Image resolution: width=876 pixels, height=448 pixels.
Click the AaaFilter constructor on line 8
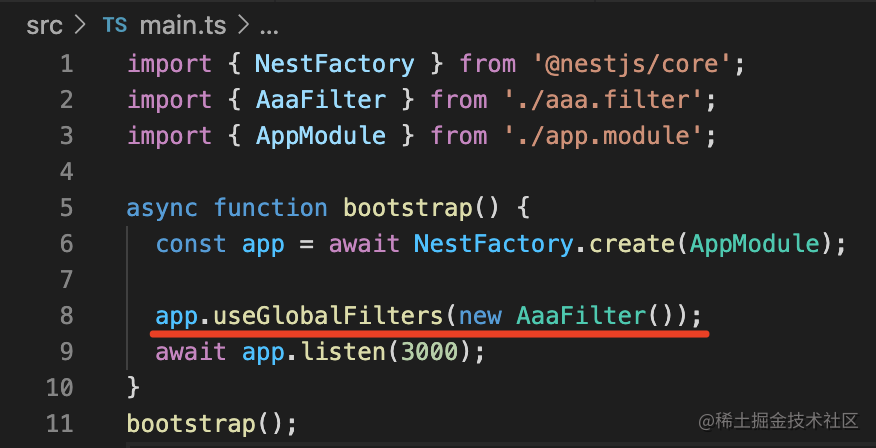point(581,316)
